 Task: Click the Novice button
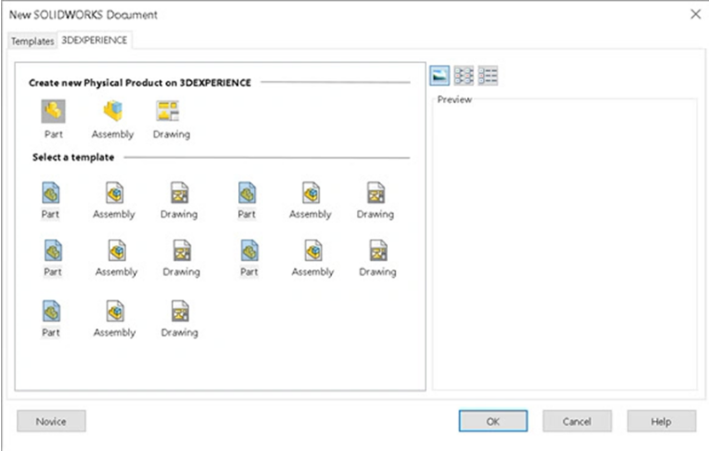coord(51,421)
